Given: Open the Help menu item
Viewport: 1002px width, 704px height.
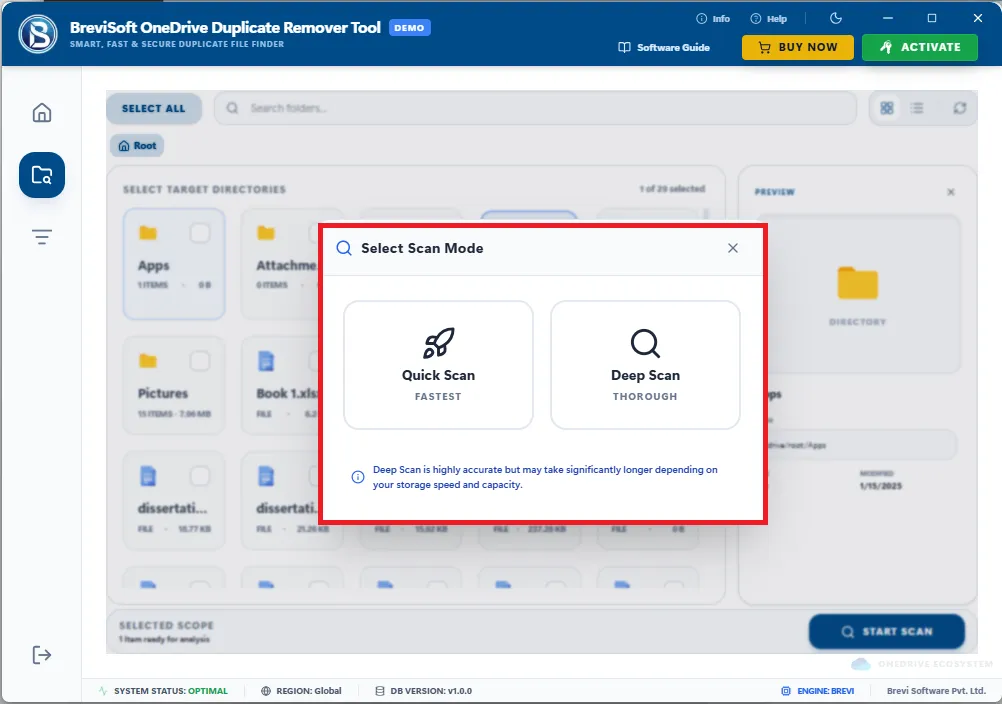Looking at the screenshot, I should [x=768, y=19].
